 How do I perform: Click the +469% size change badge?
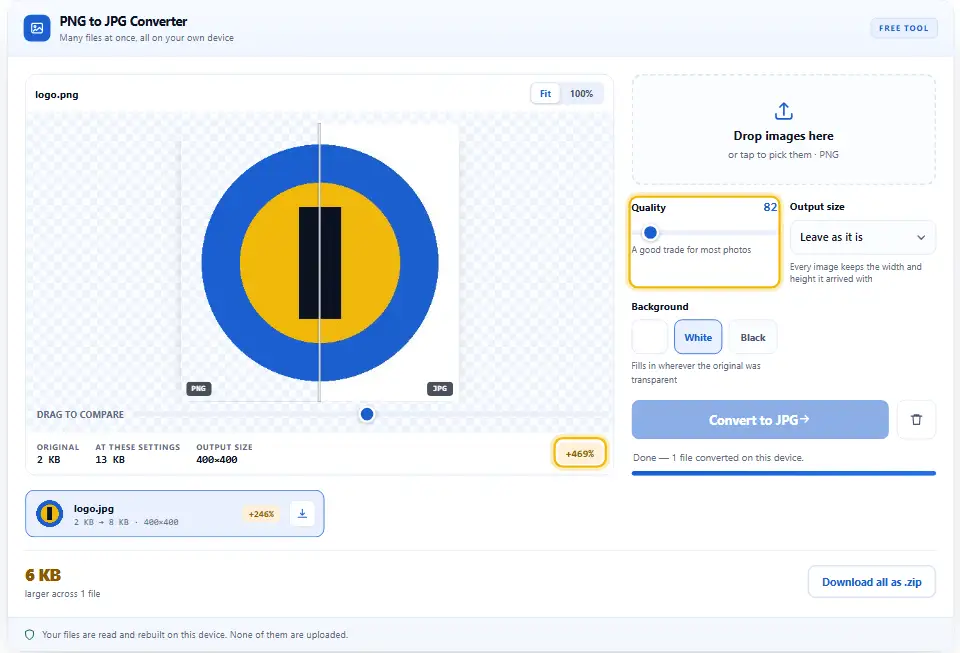(x=580, y=453)
